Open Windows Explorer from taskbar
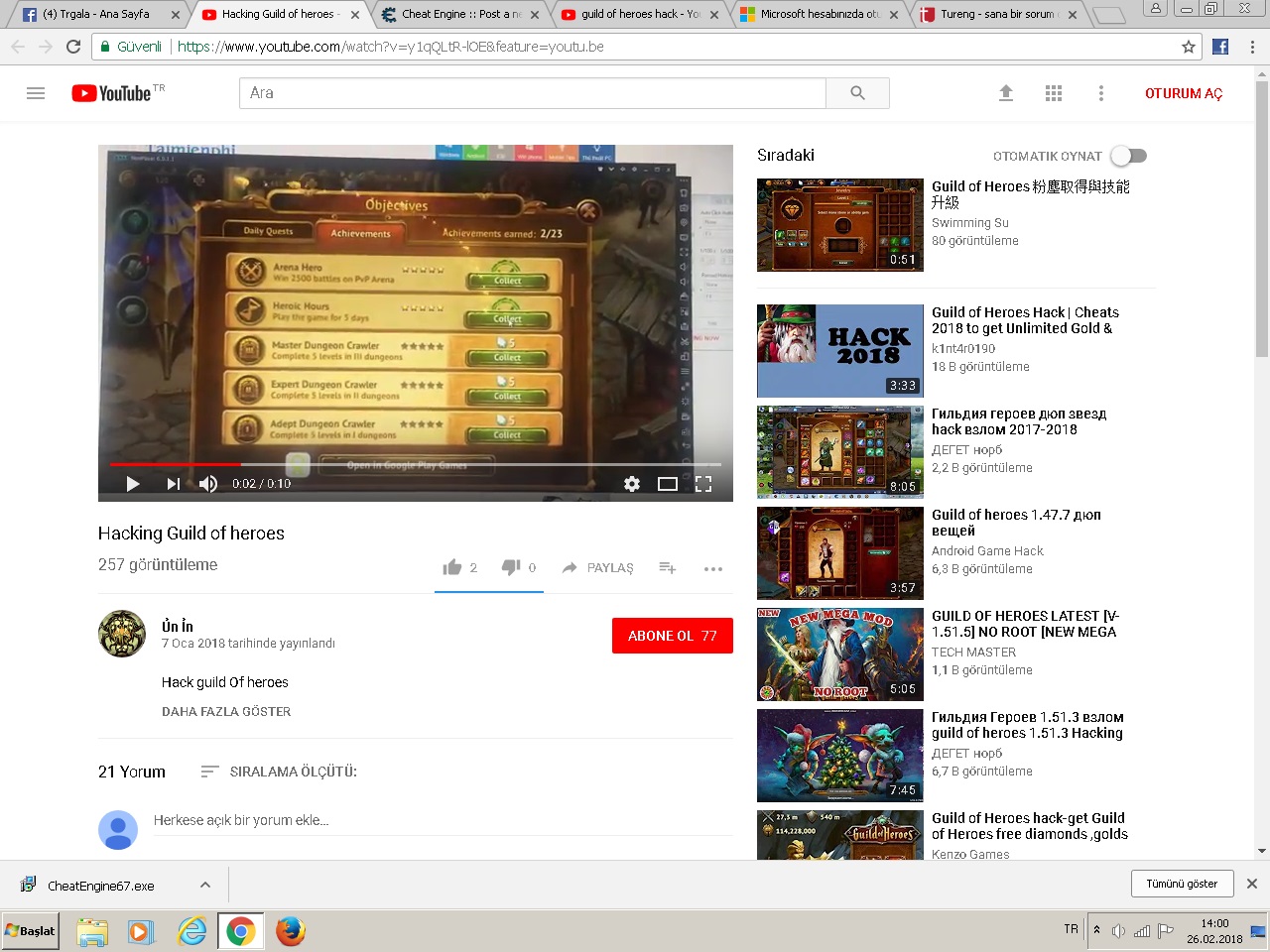Viewport: 1270px width, 952px height. [92, 931]
